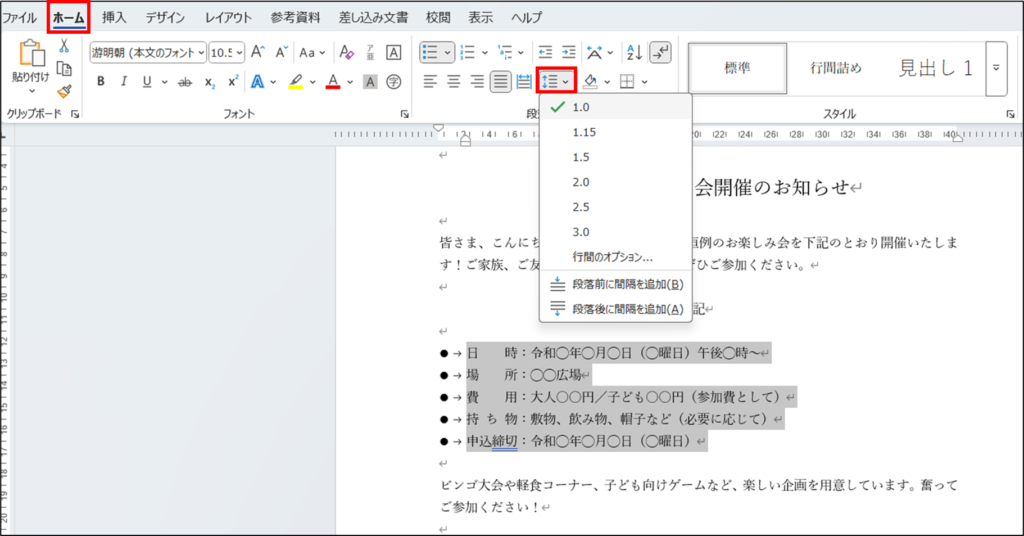Click the increase indent icon
Image resolution: width=1024 pixels, height=536 pixels.
pyautogui.click(x=569, y=53)
